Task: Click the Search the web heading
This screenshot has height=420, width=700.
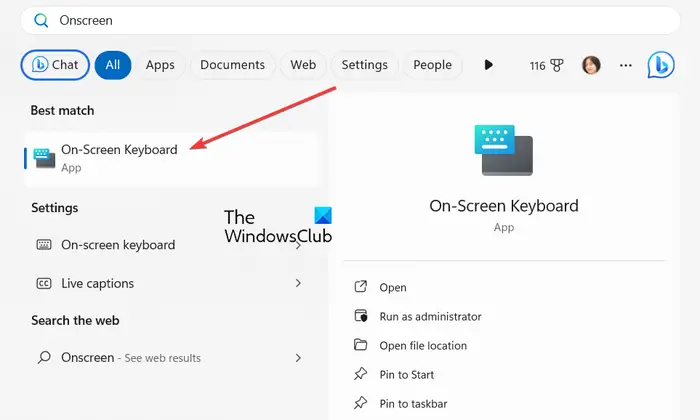Action: (x=75, y=320)
